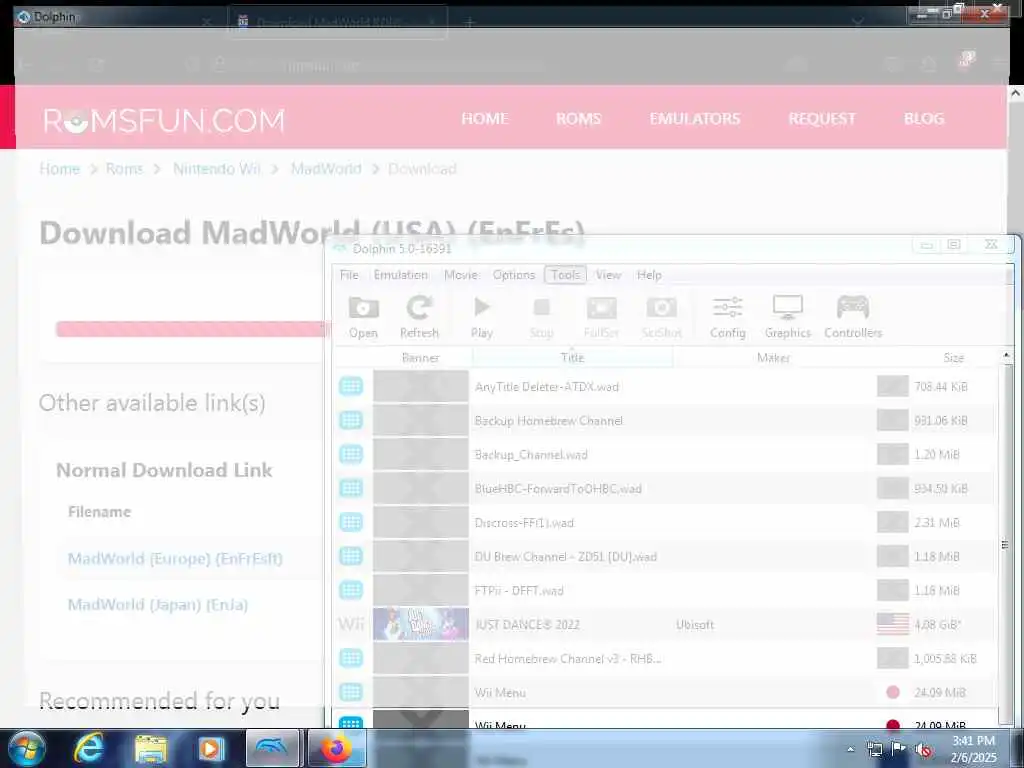
Task: Sort the game list by Maker column
Action: pos(773,357)
